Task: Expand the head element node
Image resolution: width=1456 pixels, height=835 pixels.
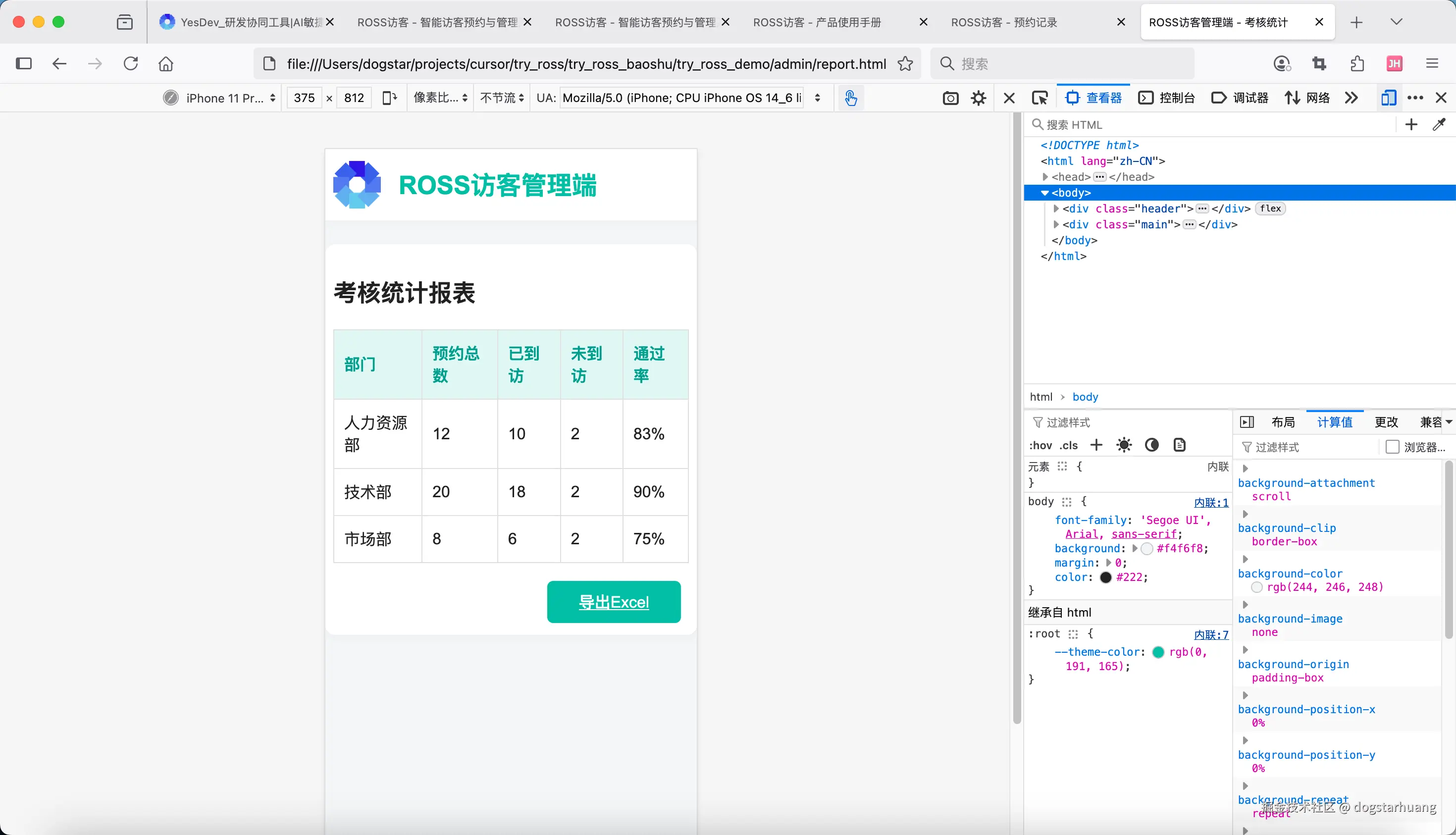Action: (1045, 177)
